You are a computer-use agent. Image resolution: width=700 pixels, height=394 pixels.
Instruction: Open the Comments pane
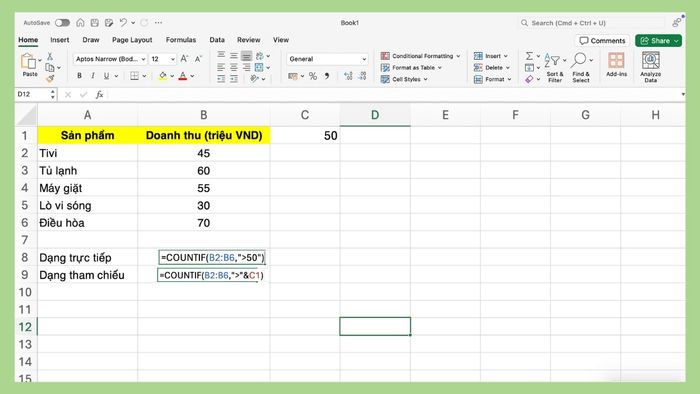[x=602, y=41]
